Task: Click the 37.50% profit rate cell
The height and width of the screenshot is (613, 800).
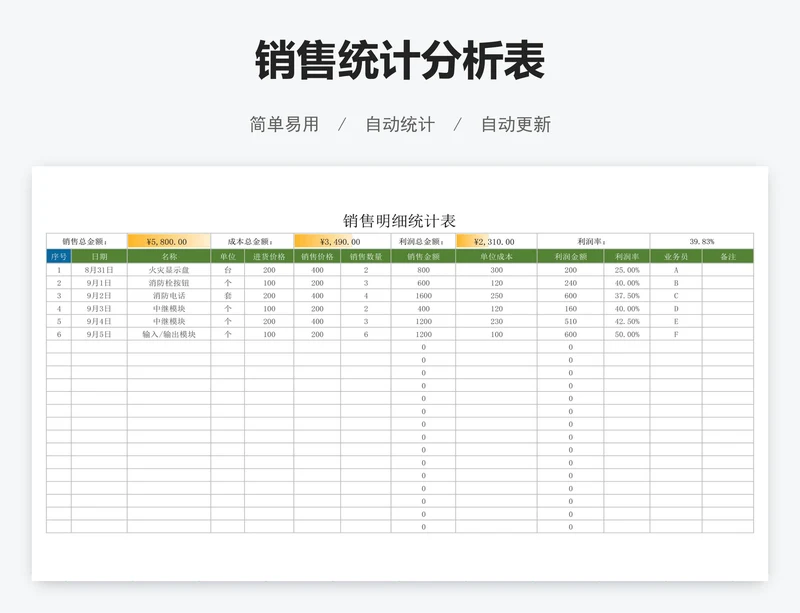Action: pos(627,296)
